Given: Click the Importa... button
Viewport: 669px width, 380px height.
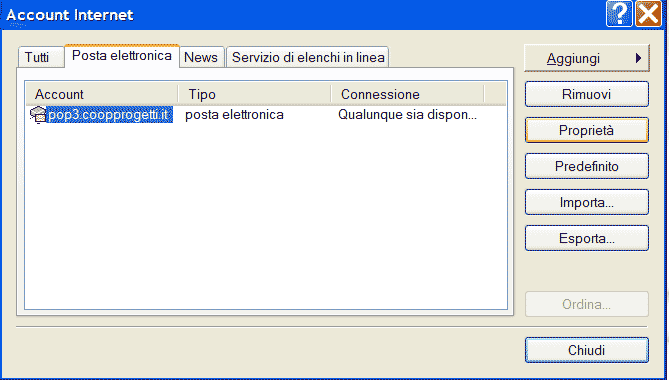Looking at the screenshot, I should 587,202.
